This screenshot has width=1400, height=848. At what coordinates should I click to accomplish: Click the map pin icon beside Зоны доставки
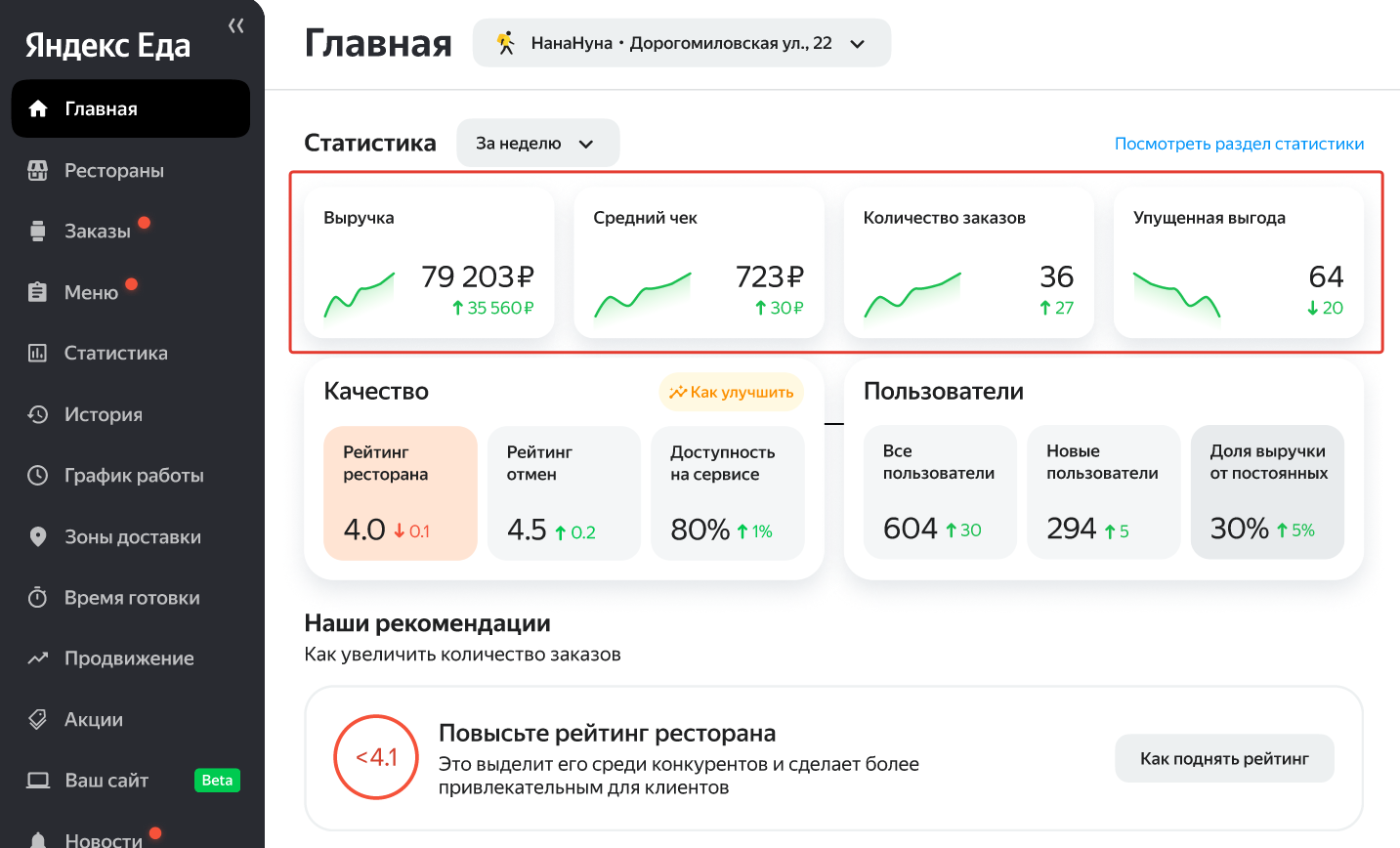[x=37, y=536]
